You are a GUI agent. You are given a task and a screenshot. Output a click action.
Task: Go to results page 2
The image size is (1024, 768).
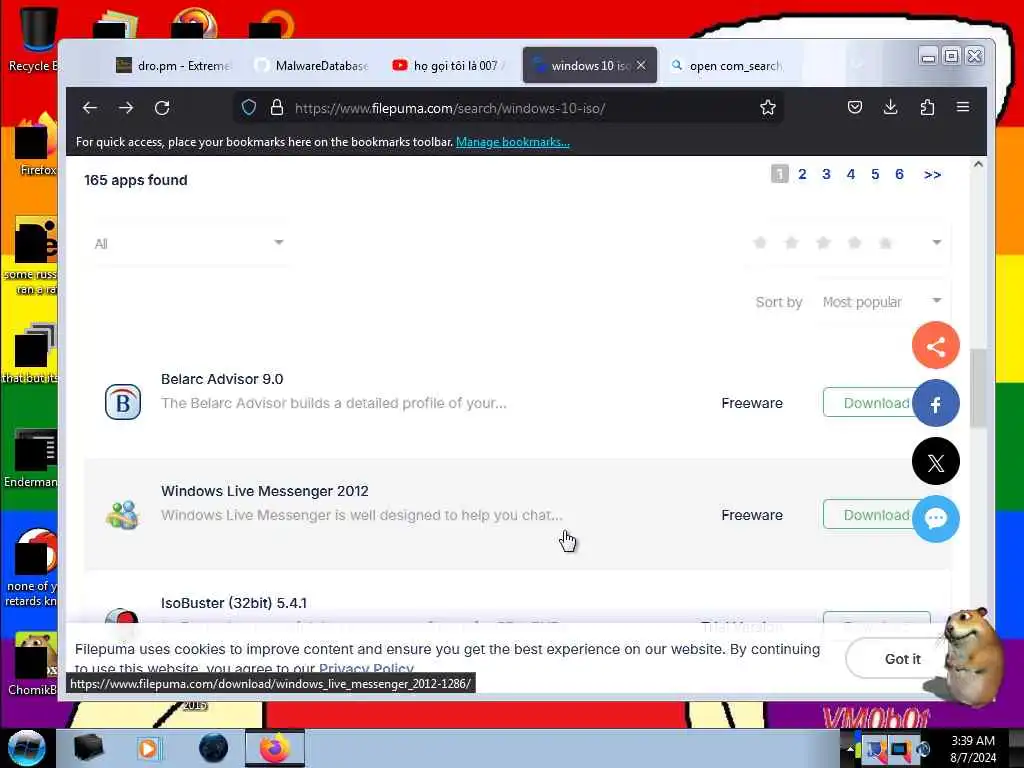(x=802, y=174)
